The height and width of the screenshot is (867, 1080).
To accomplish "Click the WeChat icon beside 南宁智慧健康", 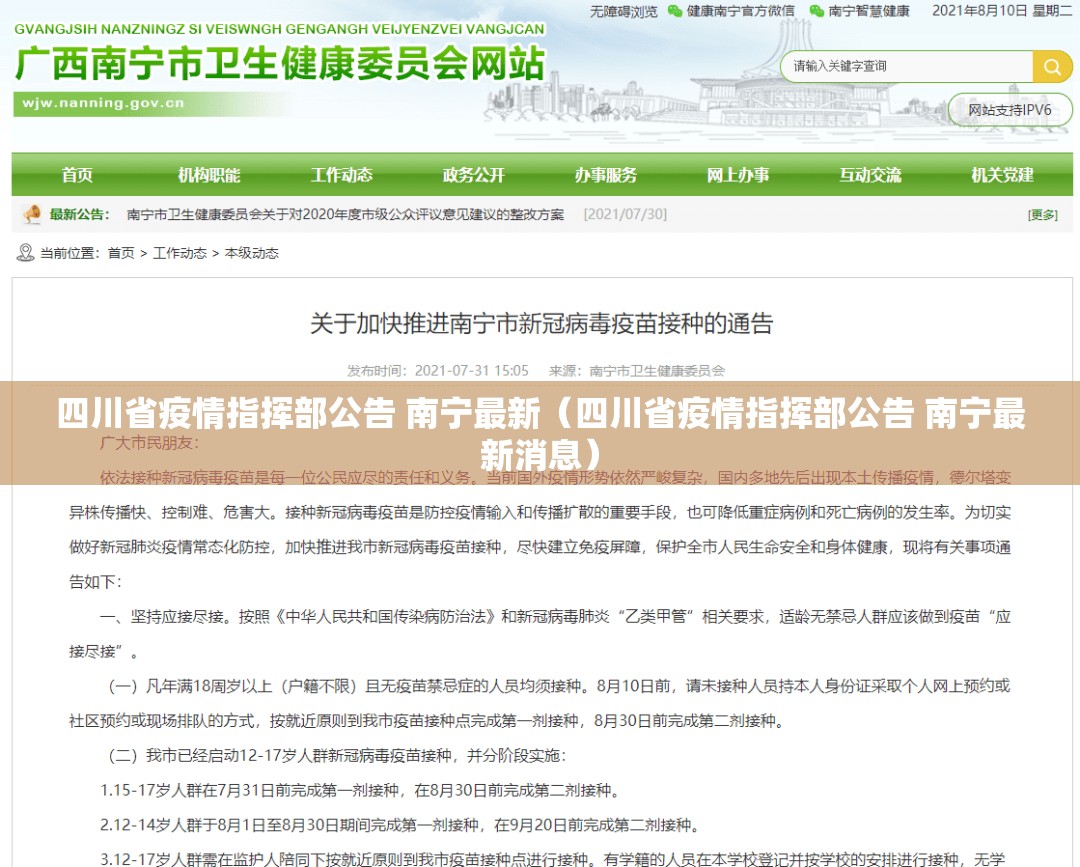I will click(x=816, y=11).
